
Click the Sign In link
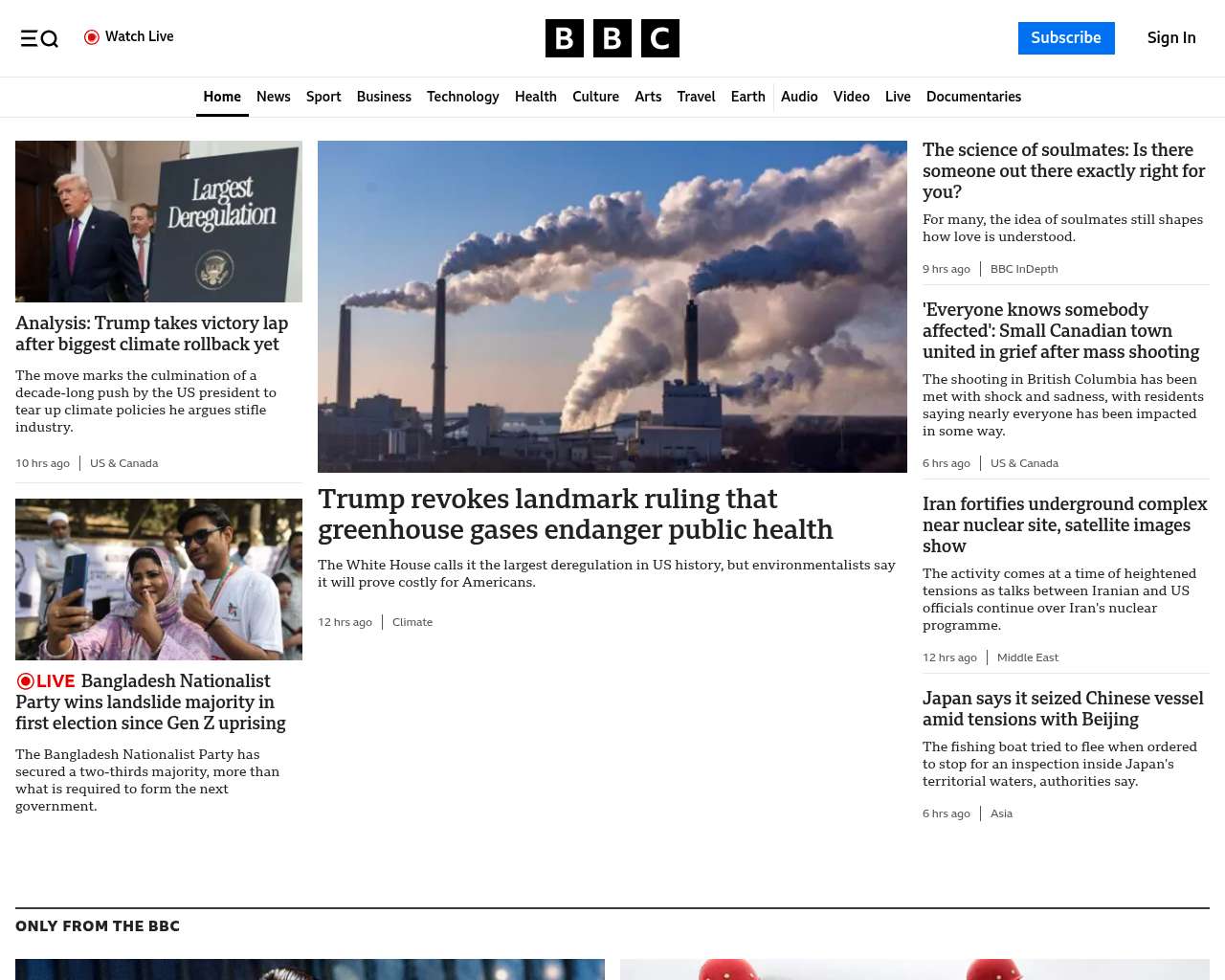tap(1171, 38)
